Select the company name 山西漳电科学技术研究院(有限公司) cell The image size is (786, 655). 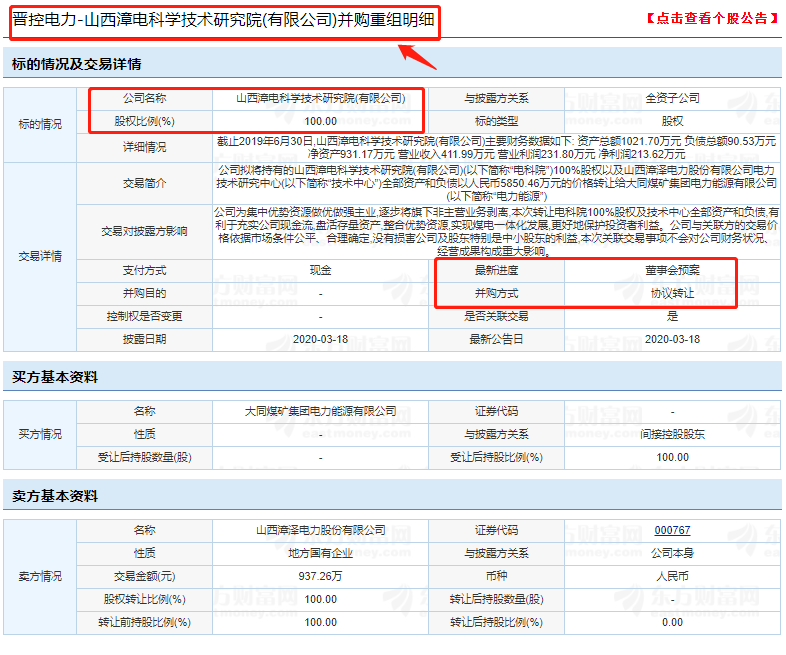(x=321, y=98)
